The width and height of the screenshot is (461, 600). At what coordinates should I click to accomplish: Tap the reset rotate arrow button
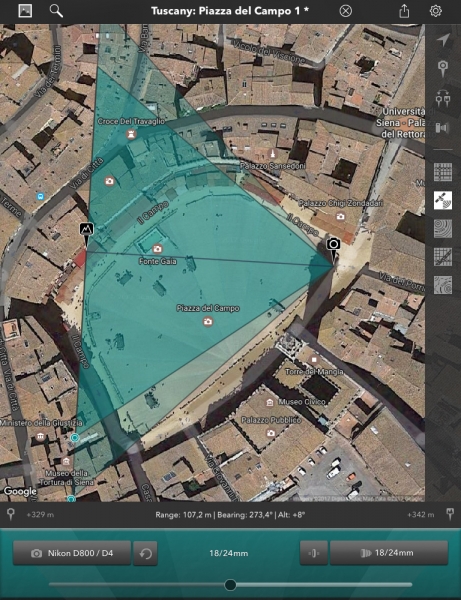145,553
